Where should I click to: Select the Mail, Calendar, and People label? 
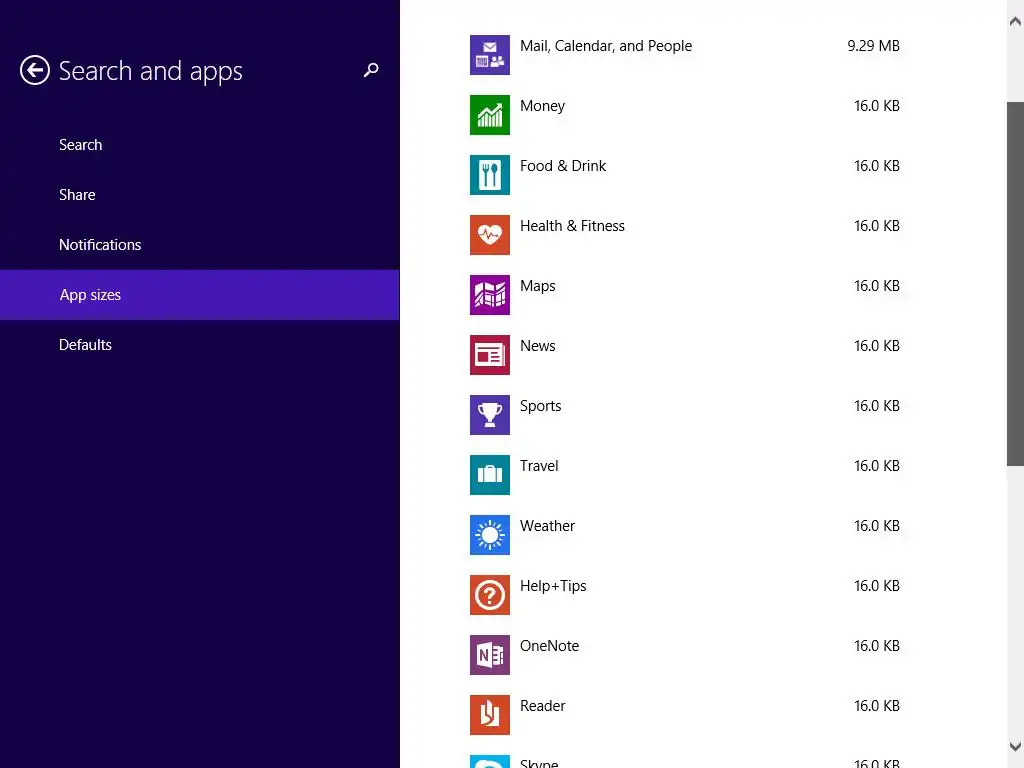[x=606, y=46]
